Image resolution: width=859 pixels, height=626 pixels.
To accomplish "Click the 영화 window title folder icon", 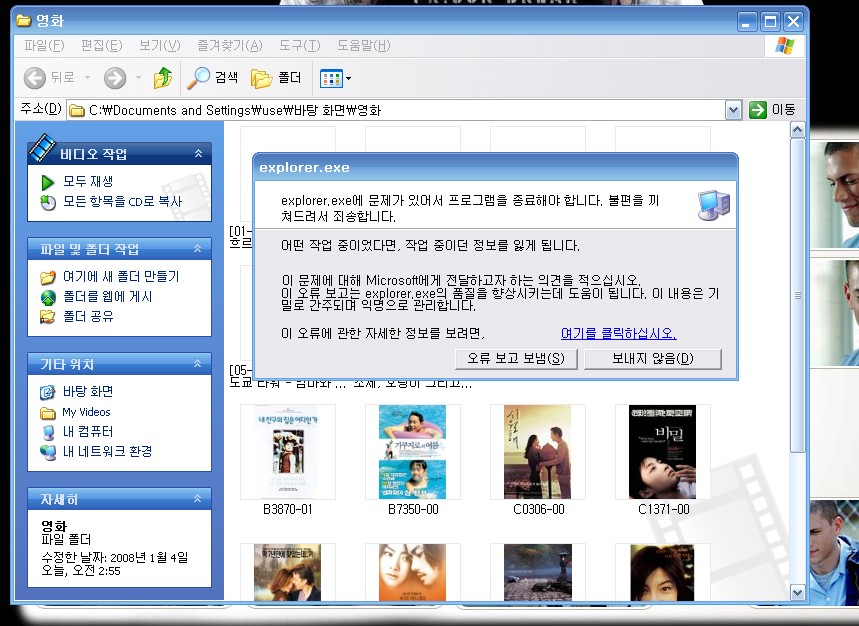I will coord(24,21).
